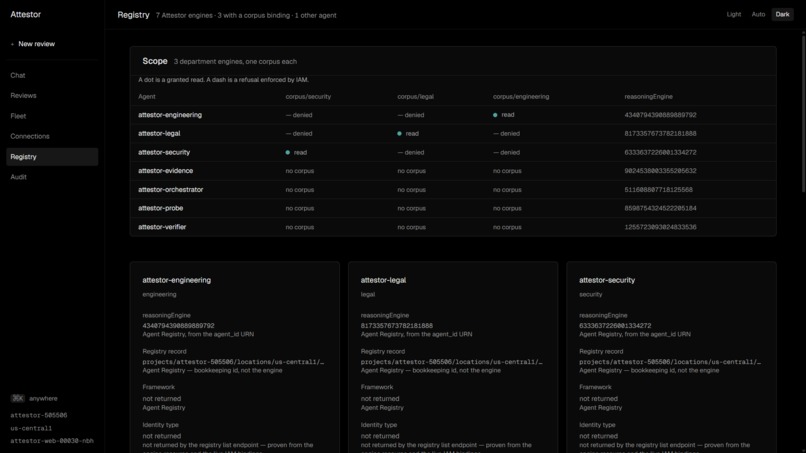Viewport: 806px width, 453px height.
Task: Click the green read dot for attestor-legal
Action: [399, 134]
